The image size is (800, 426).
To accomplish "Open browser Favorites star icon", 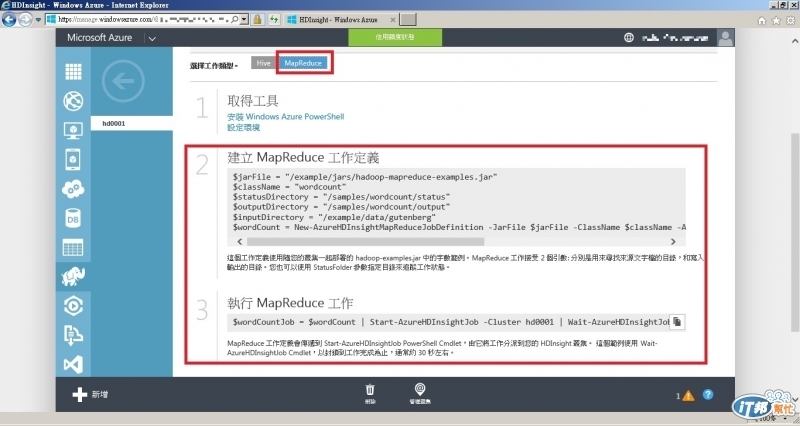I will pyautogui.click(x=776, y=20).
